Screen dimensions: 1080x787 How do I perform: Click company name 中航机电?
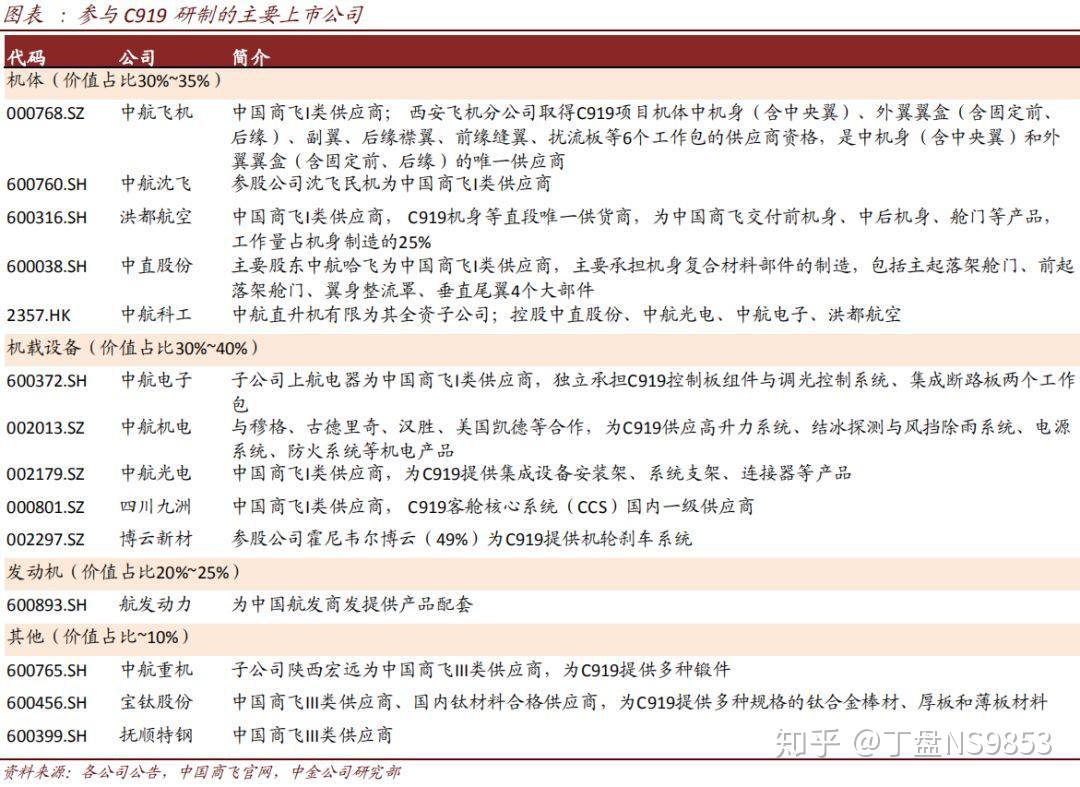(x=156, y=427)
